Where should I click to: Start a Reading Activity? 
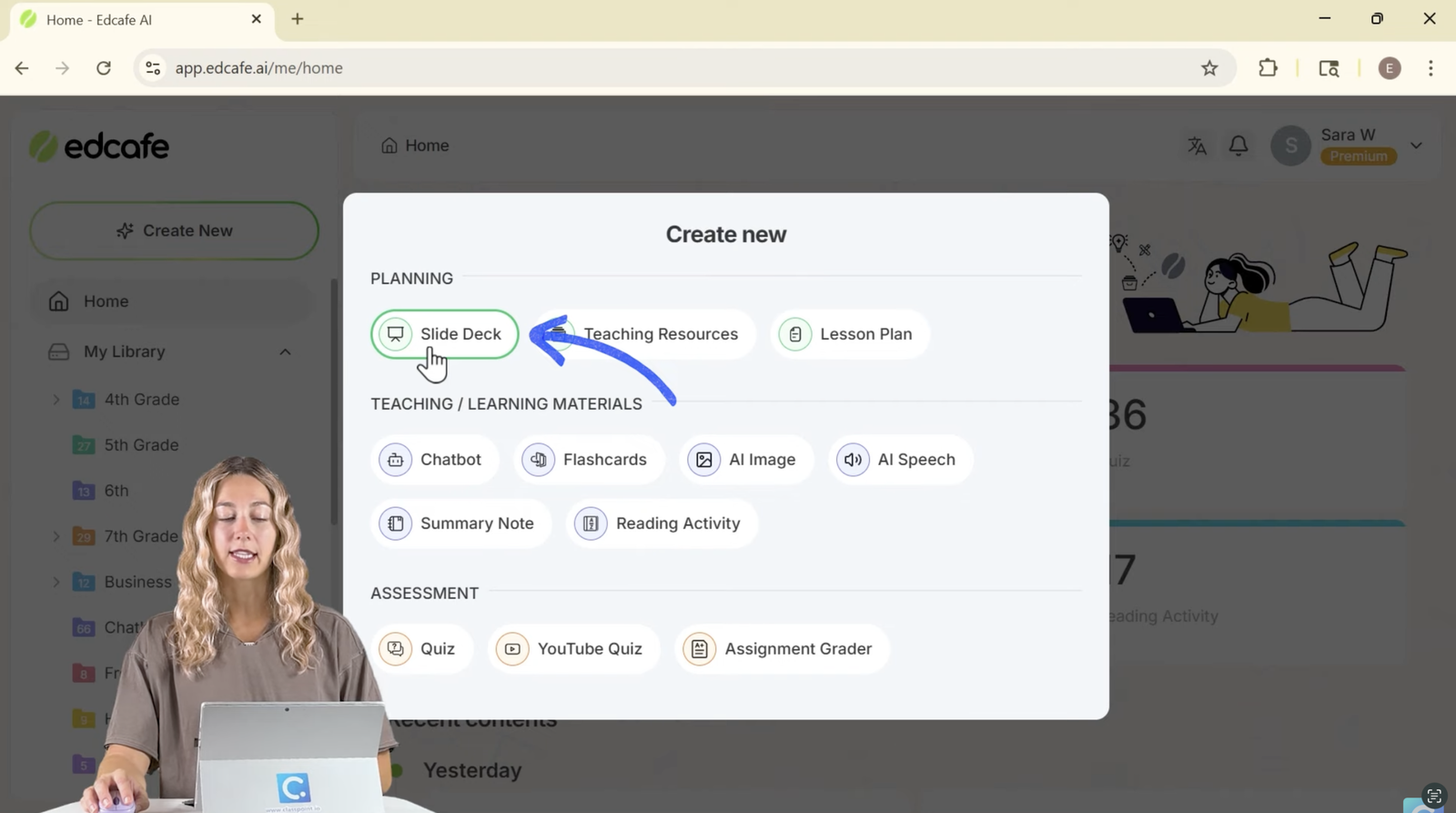click(x=662, y=523)
